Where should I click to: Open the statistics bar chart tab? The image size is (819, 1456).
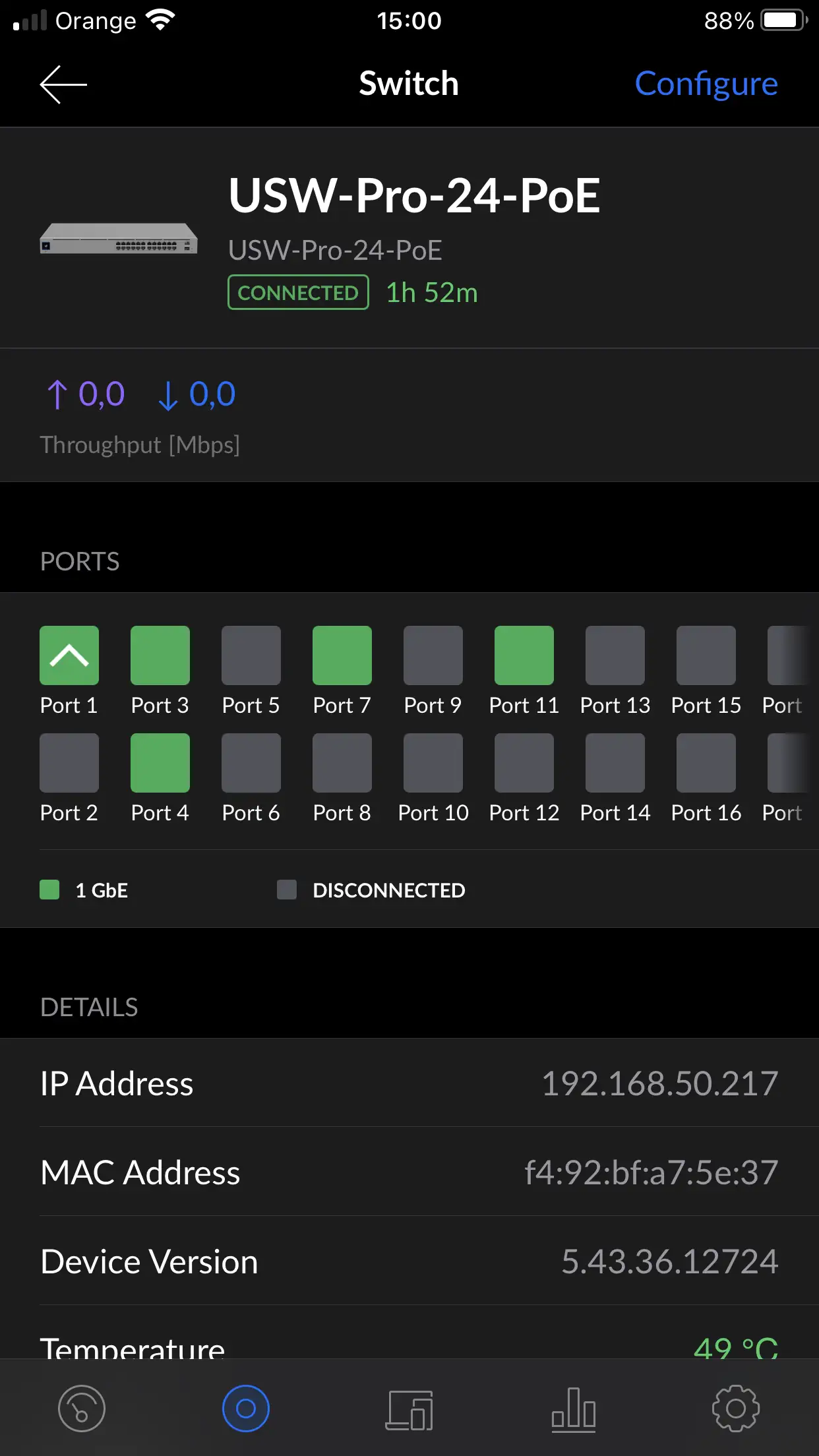click(573, 1410)
